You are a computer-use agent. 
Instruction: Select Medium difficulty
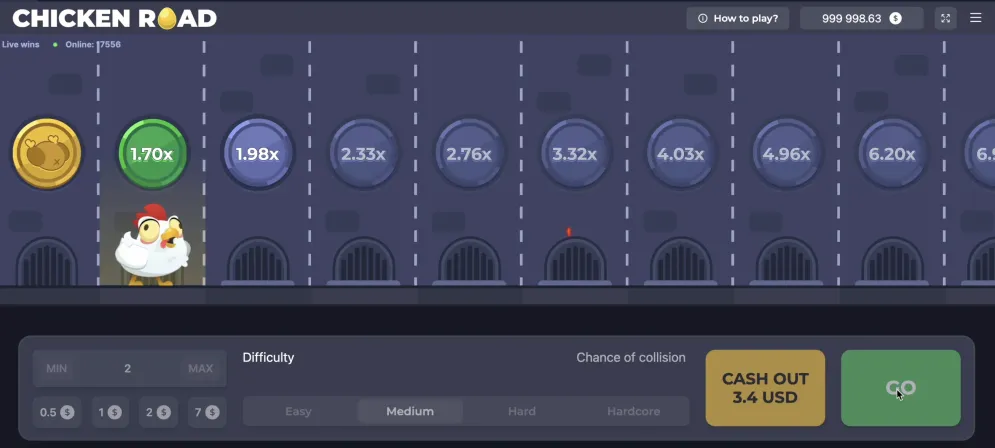[x=410, y=412]
